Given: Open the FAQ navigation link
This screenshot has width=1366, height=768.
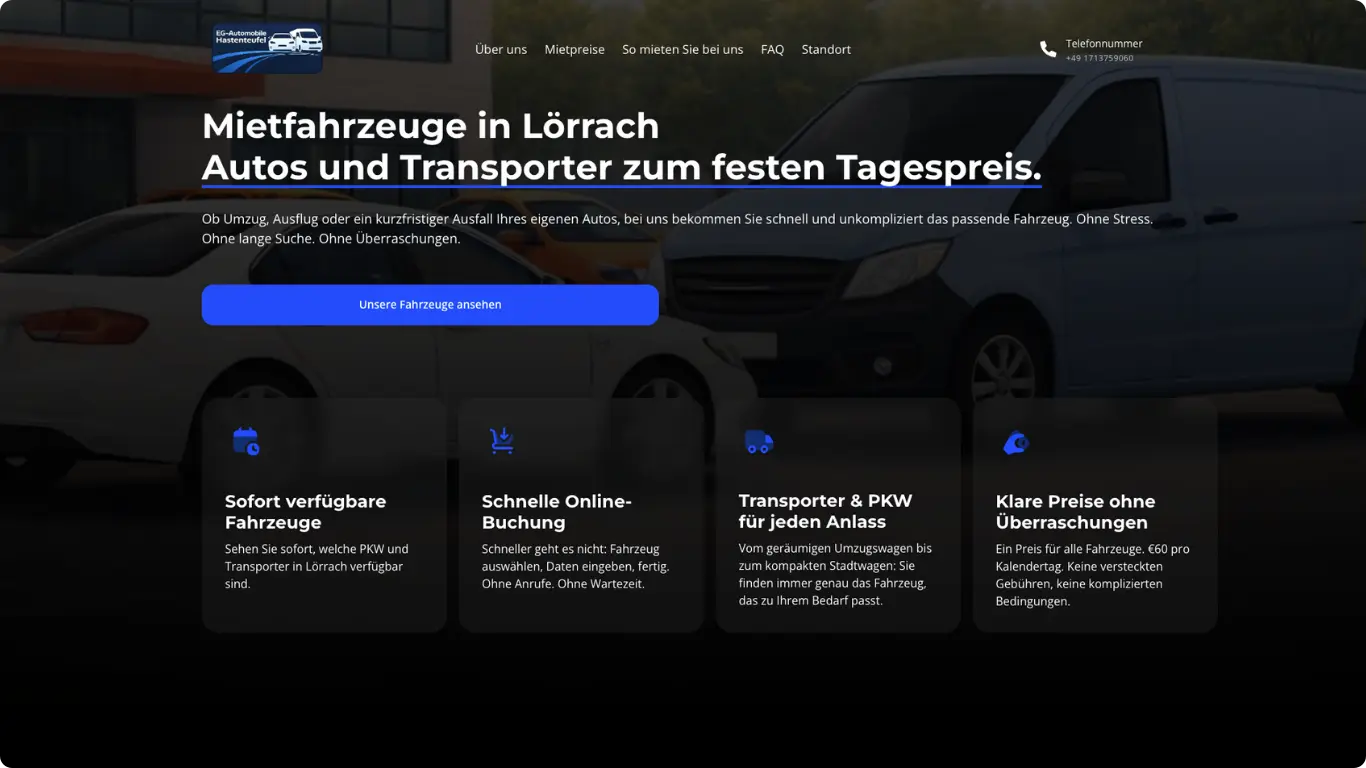Looking at the screenshot, I should (x=772, y=49).
